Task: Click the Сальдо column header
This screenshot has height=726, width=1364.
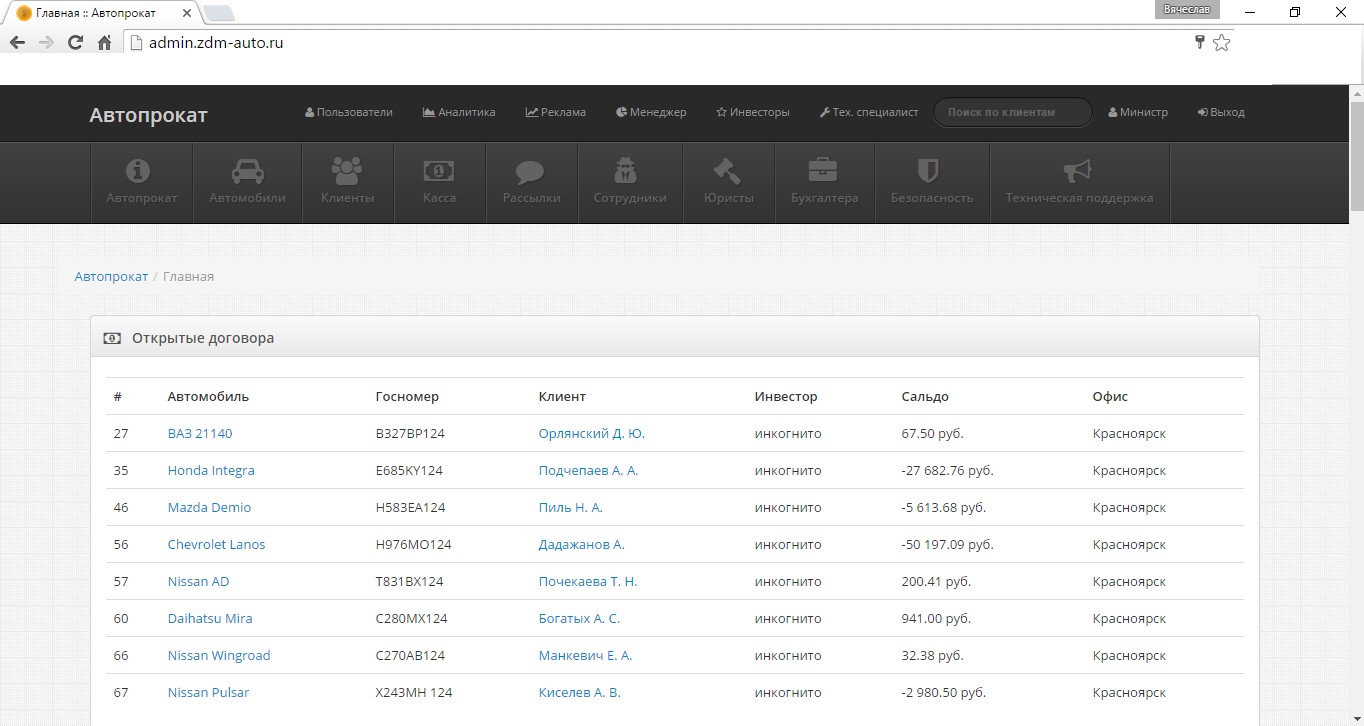Action: pos(925,396)
